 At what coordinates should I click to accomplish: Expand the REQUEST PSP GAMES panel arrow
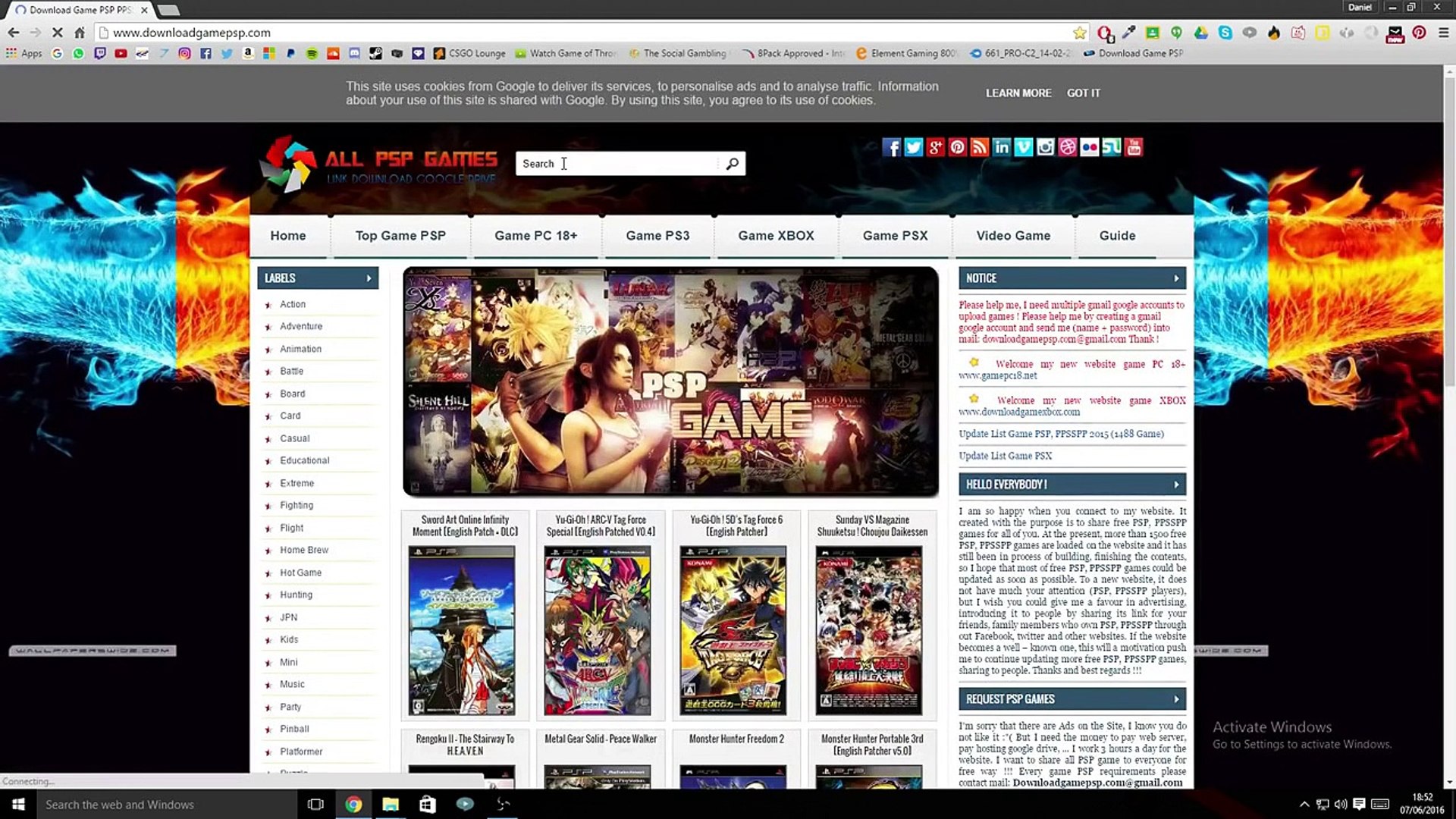(x=1176, y=699)
